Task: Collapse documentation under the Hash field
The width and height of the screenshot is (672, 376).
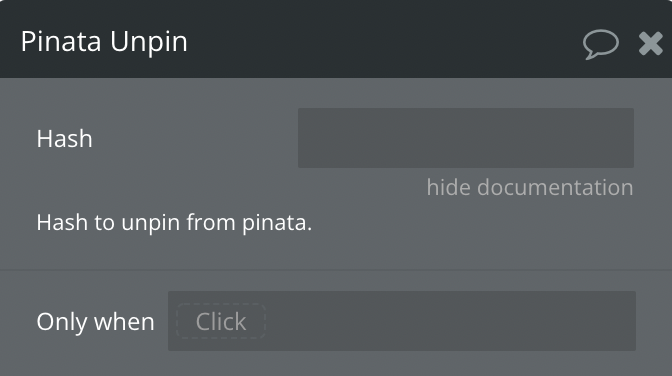Action: pyautogui.click(x=530, y=187)
